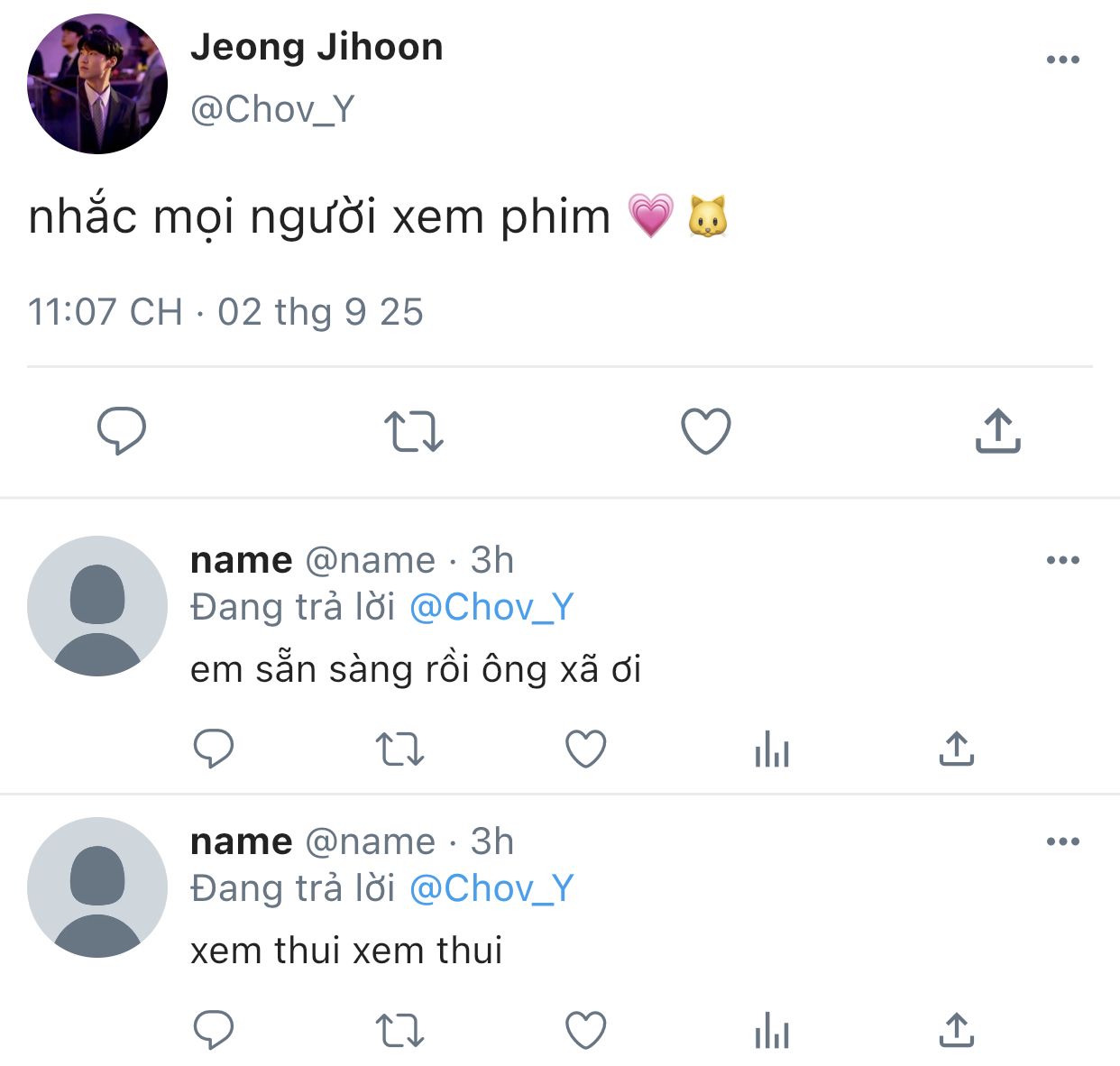Like the main tweet by @Chov_Y
Viewport: 1120px width, 1066px height.
coord(705,431)
